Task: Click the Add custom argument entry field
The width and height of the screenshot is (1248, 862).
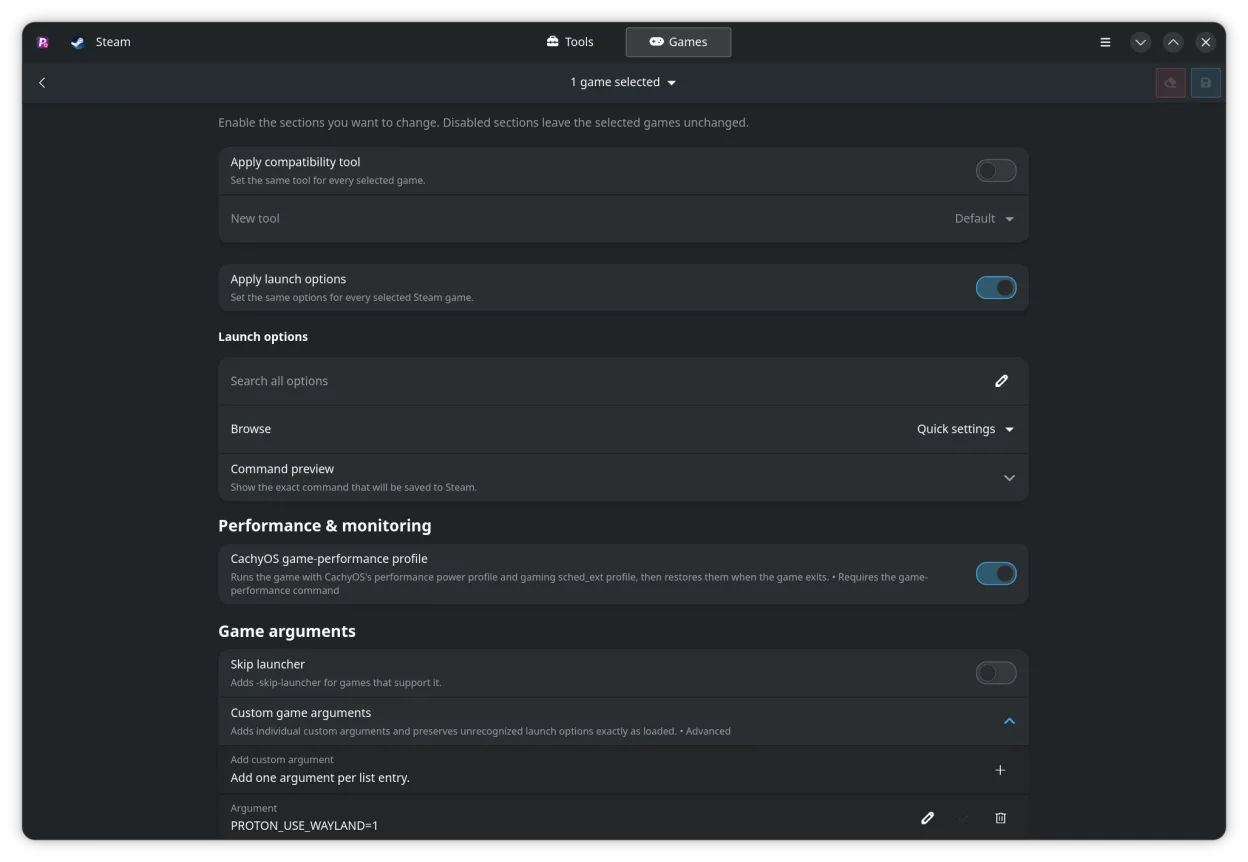Action: click(x=623, y=770)
